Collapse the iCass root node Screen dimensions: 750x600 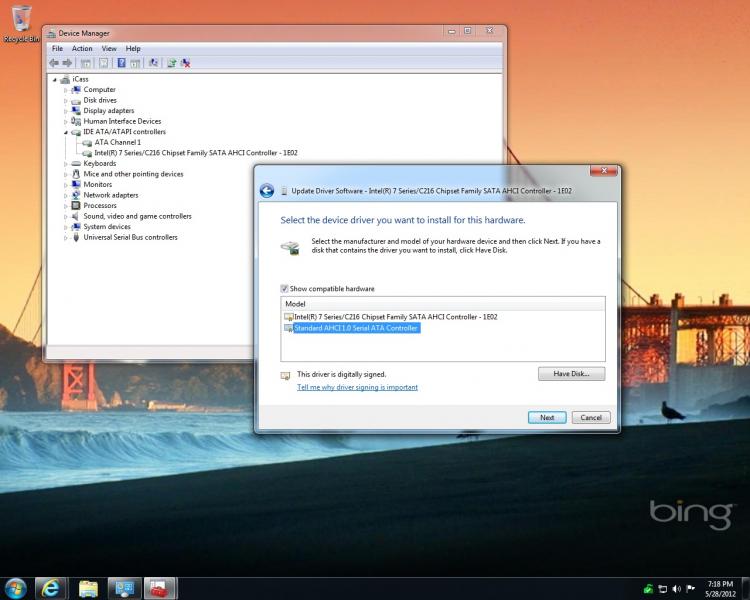pos(55,79)
